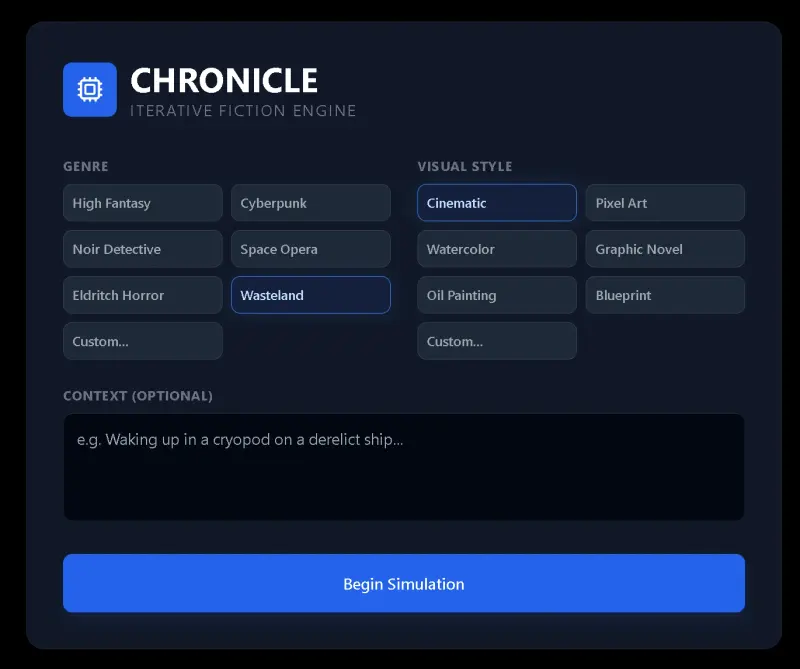The width and height of the screenshot is (800, 669).
Task: Open the Custom genre option
Action: [143, 341]
